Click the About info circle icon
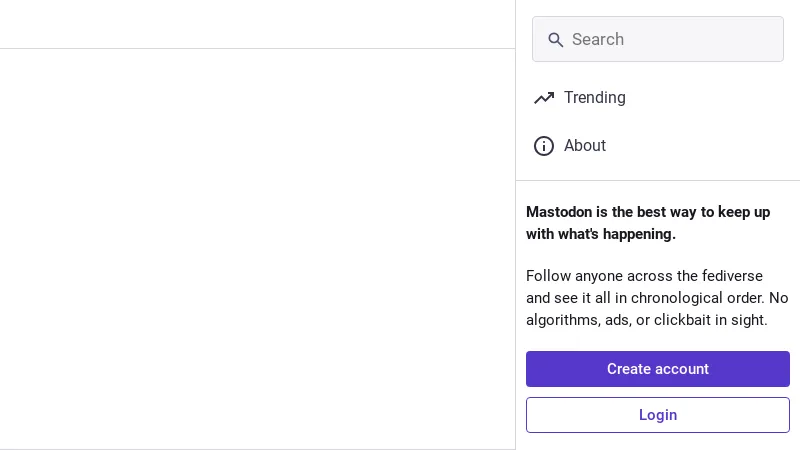Image resolution: width=800 pixels, height=450 pixels. click(x=544, y=146)
